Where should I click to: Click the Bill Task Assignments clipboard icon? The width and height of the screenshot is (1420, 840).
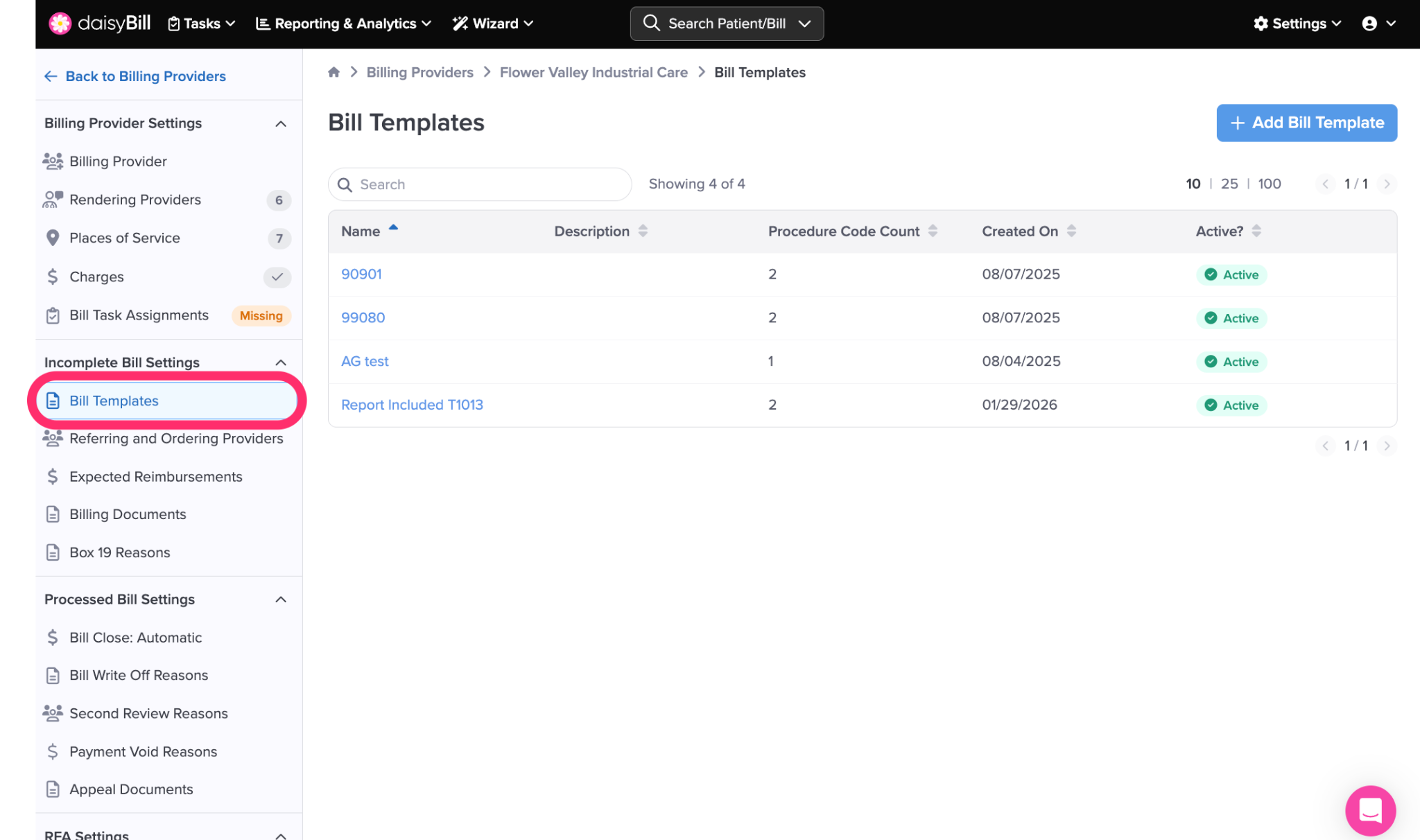pyautogui.click(x=53, y=315)
